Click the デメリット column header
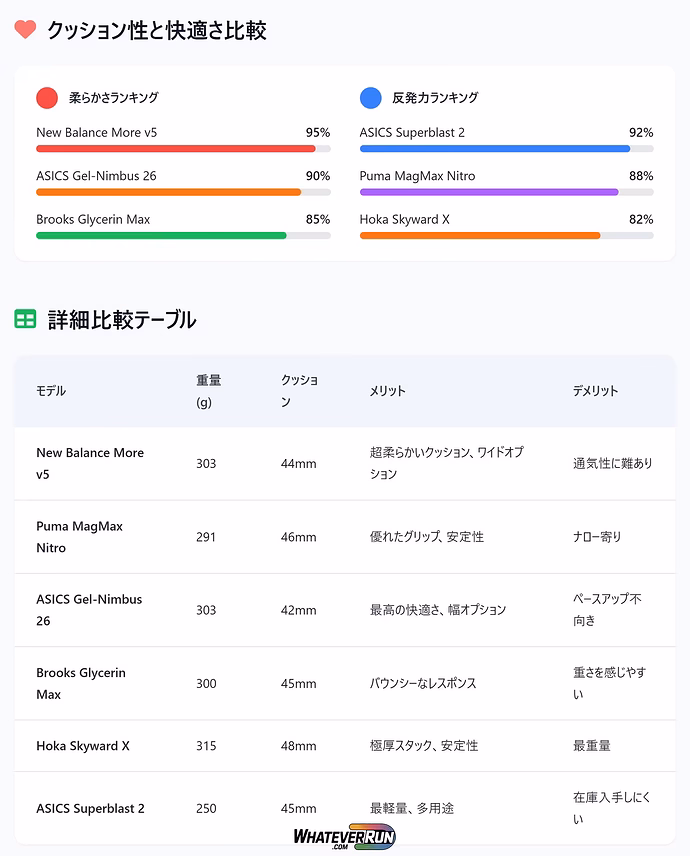The width and height of the screenshot is (690, 856). (595, 391)
